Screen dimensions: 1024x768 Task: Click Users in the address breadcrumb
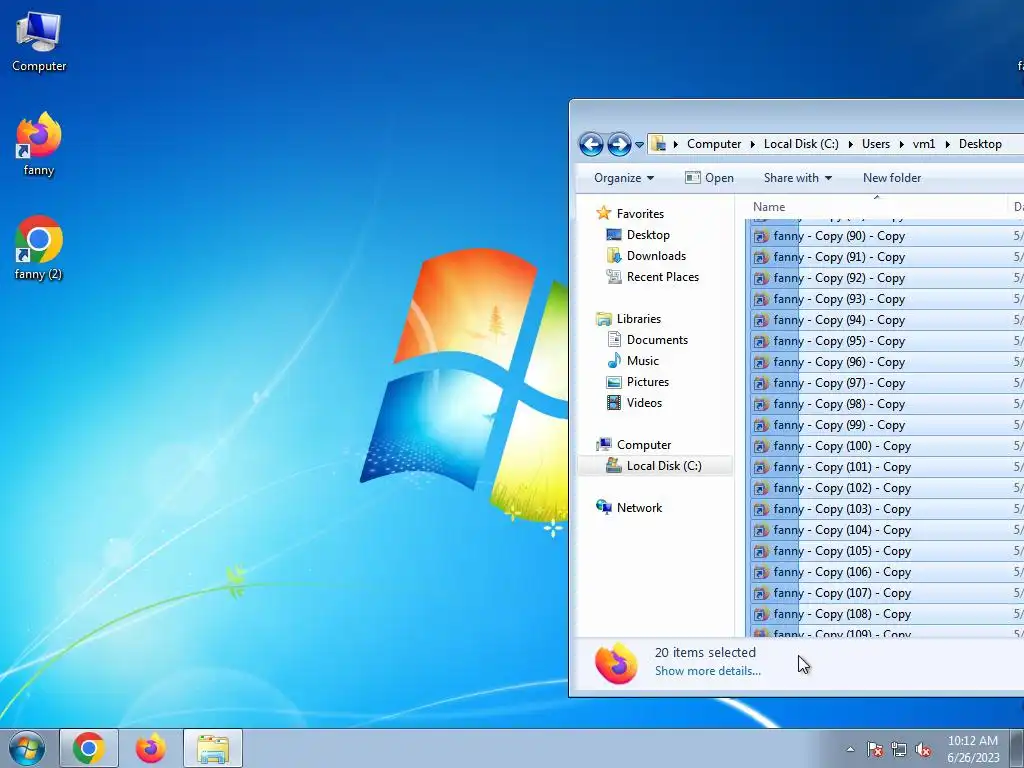coord(876,144)
